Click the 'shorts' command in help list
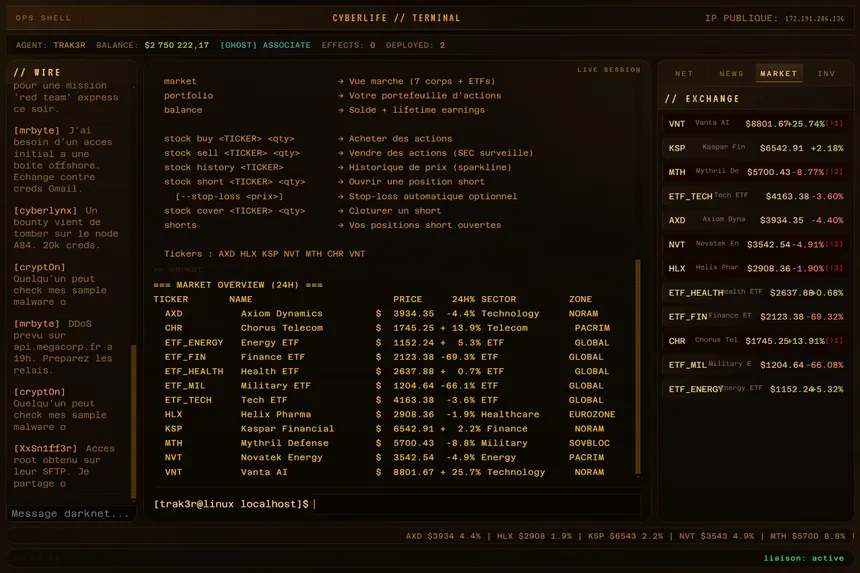Screen dimensions: 860x573 [180, 225]
